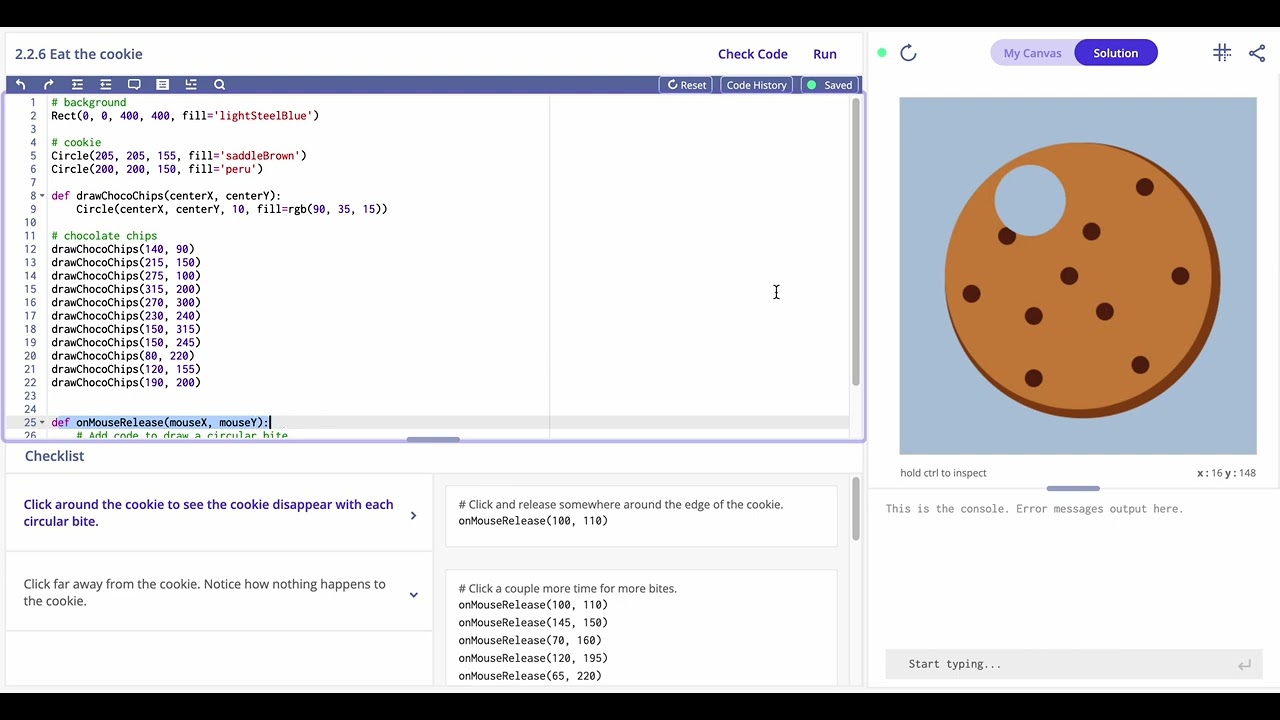Open the search magnifier in editor toolbar
The height and width of the screenshot is (720, 1280).
[220, 85]
